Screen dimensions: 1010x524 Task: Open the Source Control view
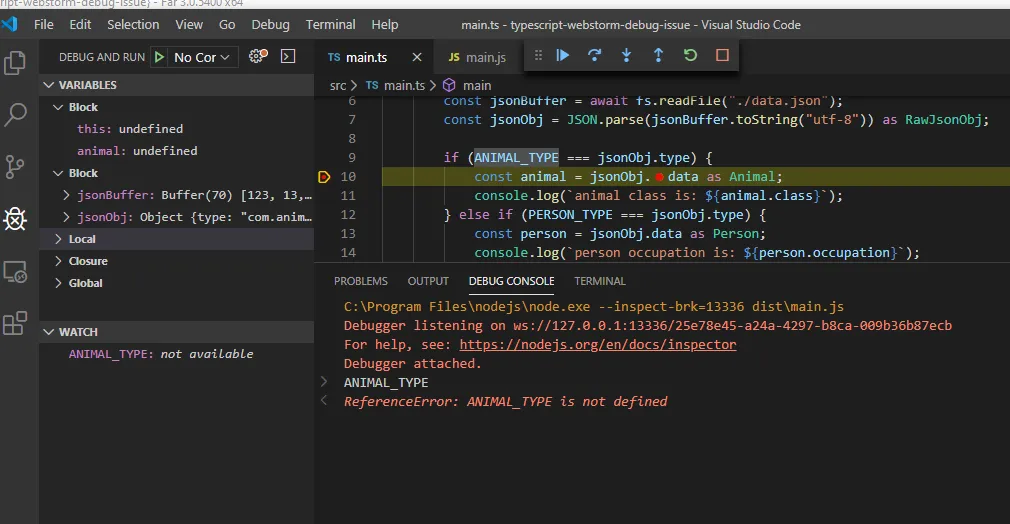[x=15, y=166]
